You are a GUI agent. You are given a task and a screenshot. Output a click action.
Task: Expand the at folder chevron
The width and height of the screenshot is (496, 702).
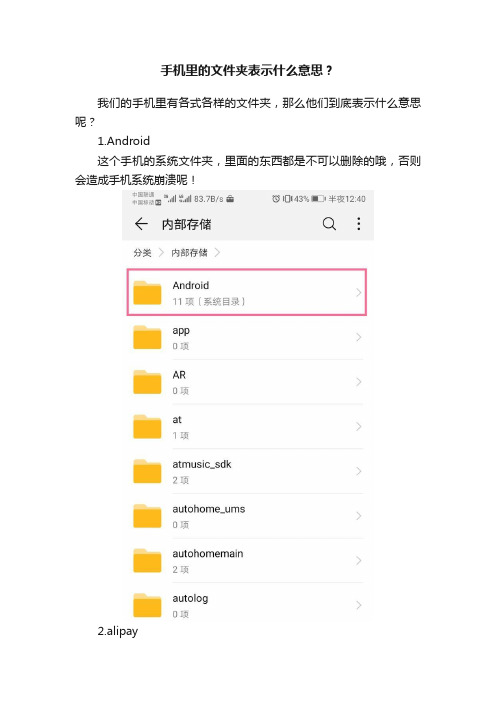[359, 427]
